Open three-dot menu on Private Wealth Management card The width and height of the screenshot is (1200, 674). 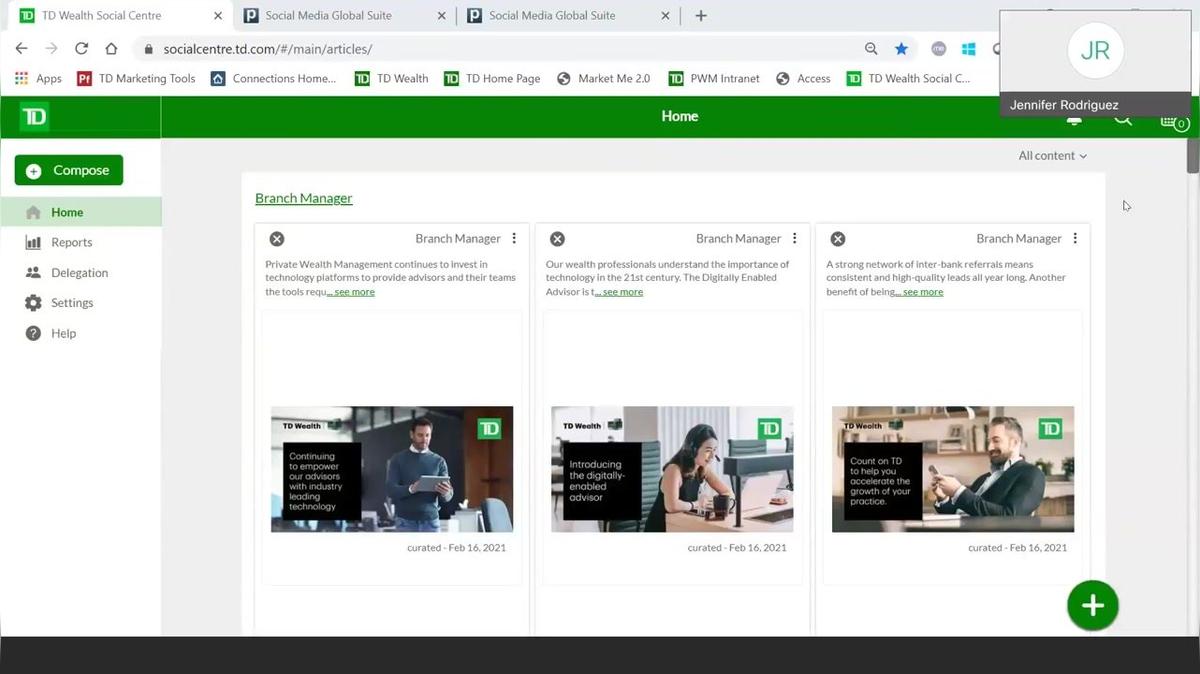[514, 238]
